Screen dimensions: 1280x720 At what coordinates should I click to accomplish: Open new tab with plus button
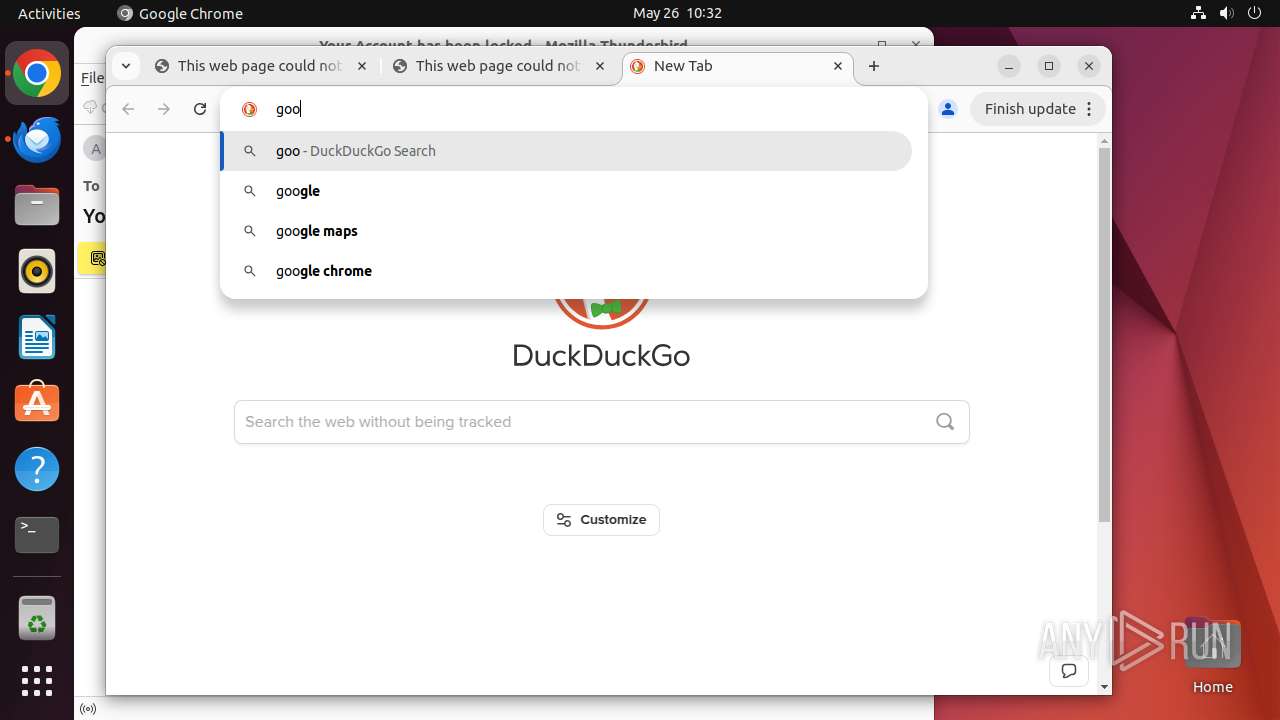tap(874, 66)
